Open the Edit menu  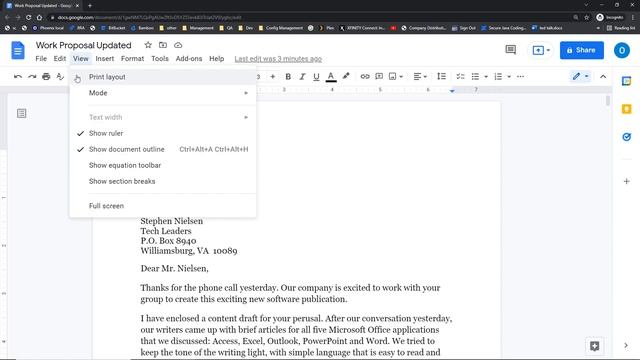(60, 58)
